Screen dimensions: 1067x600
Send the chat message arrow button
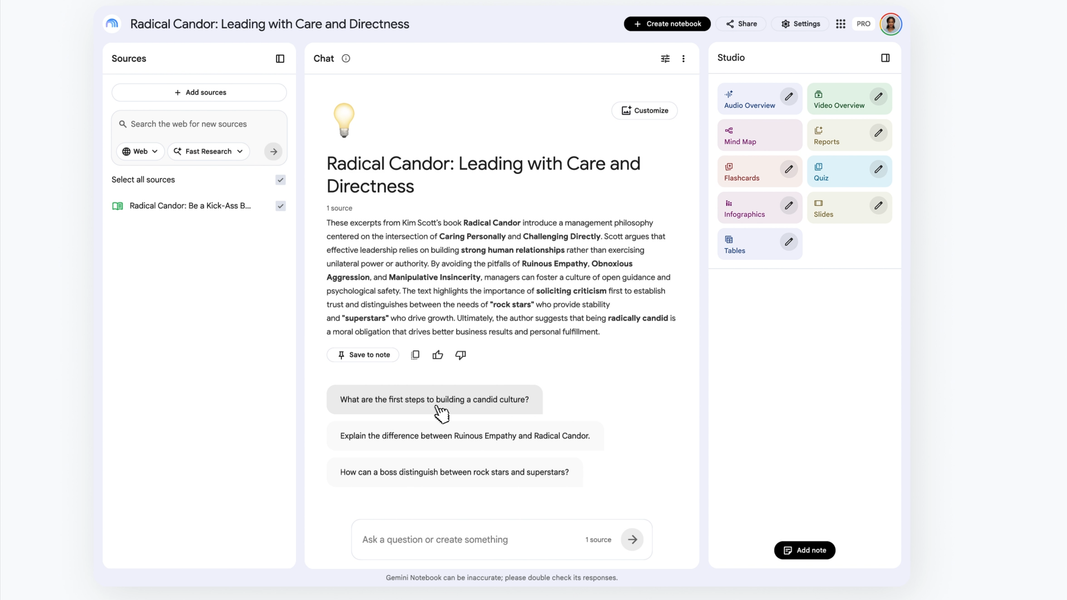coord(632,539)
